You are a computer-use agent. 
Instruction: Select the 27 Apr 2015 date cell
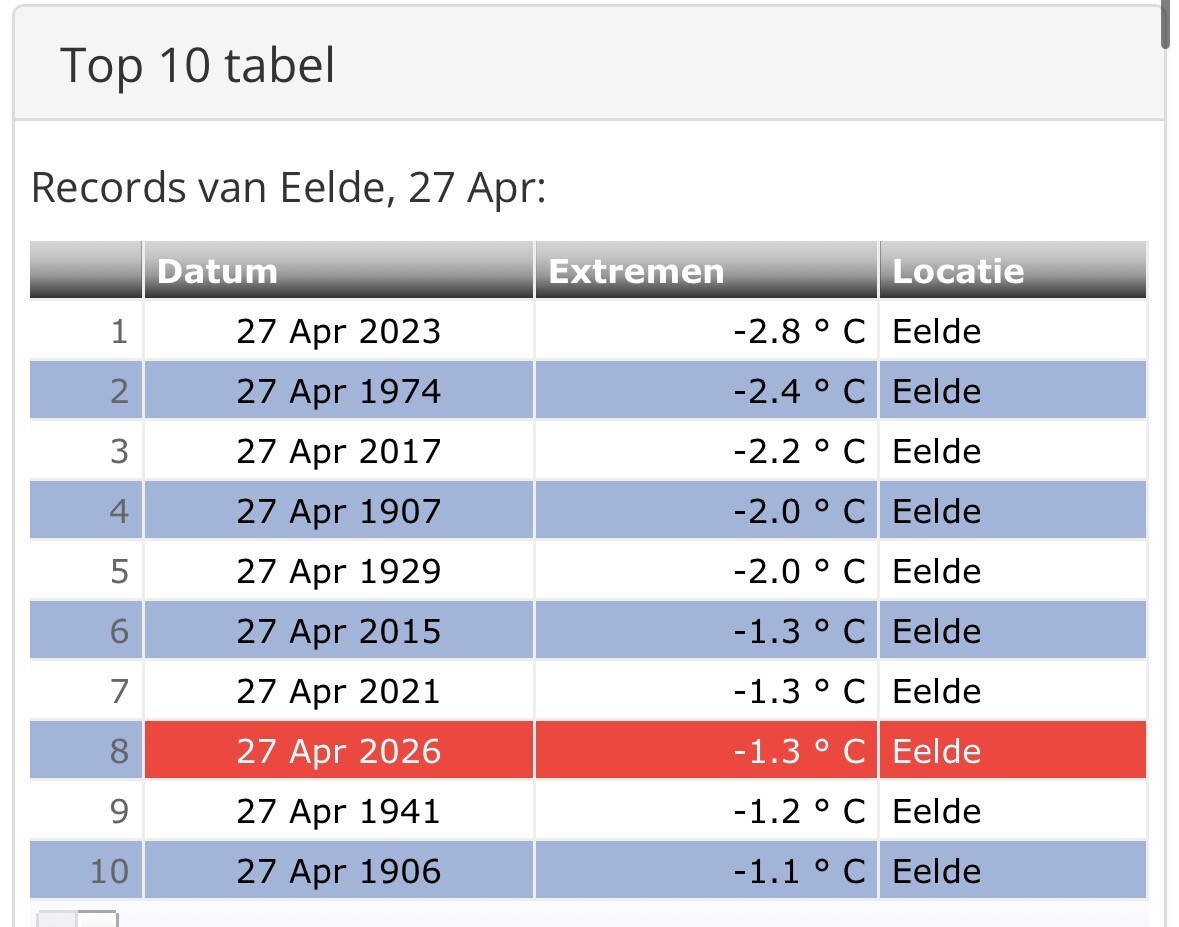point(338,631)
